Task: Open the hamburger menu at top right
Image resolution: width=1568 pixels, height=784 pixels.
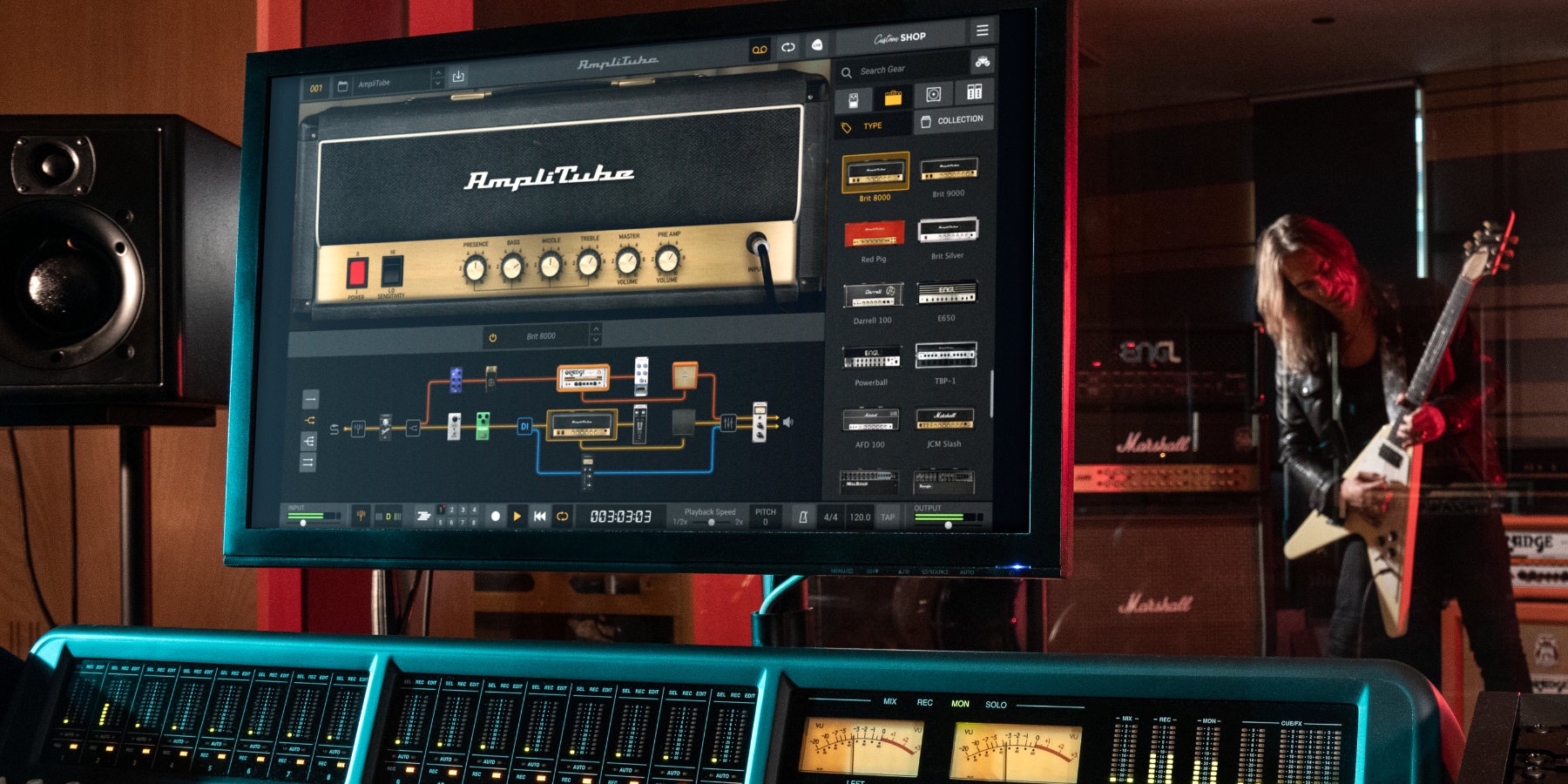Action: click(x=982, y=31)
